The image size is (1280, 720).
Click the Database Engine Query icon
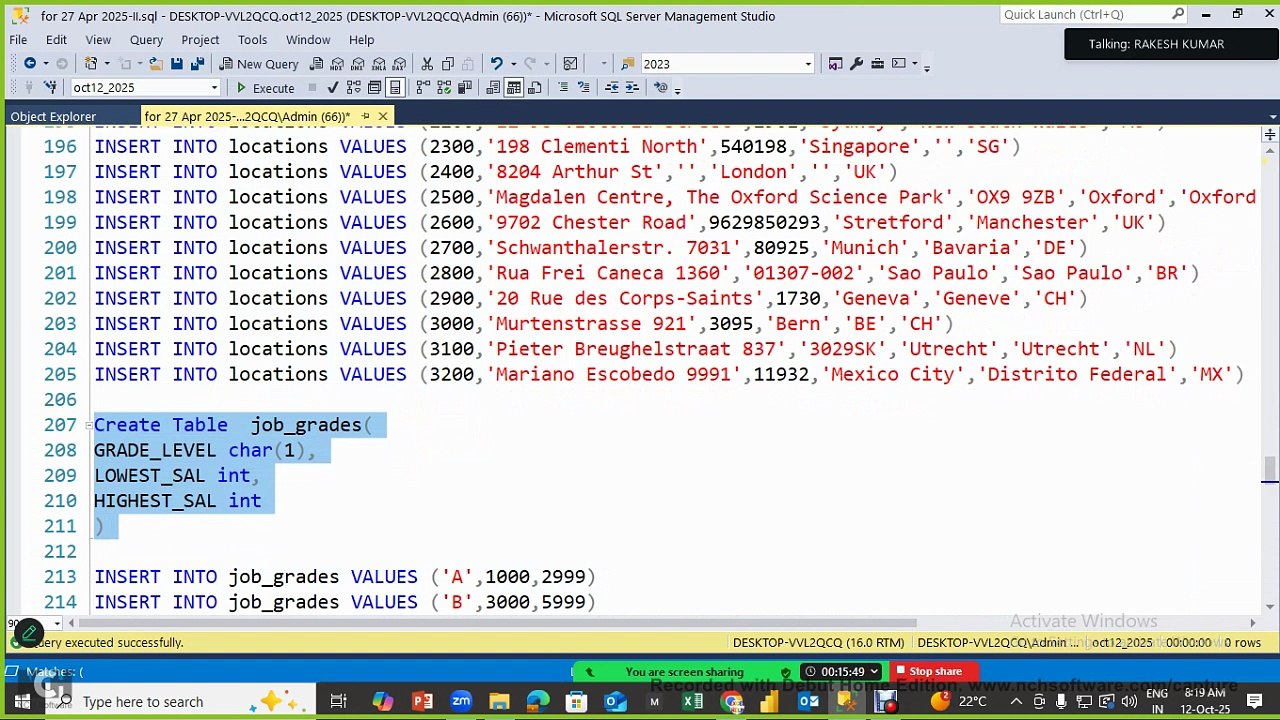pyautogui.click(x=316, y=63)
